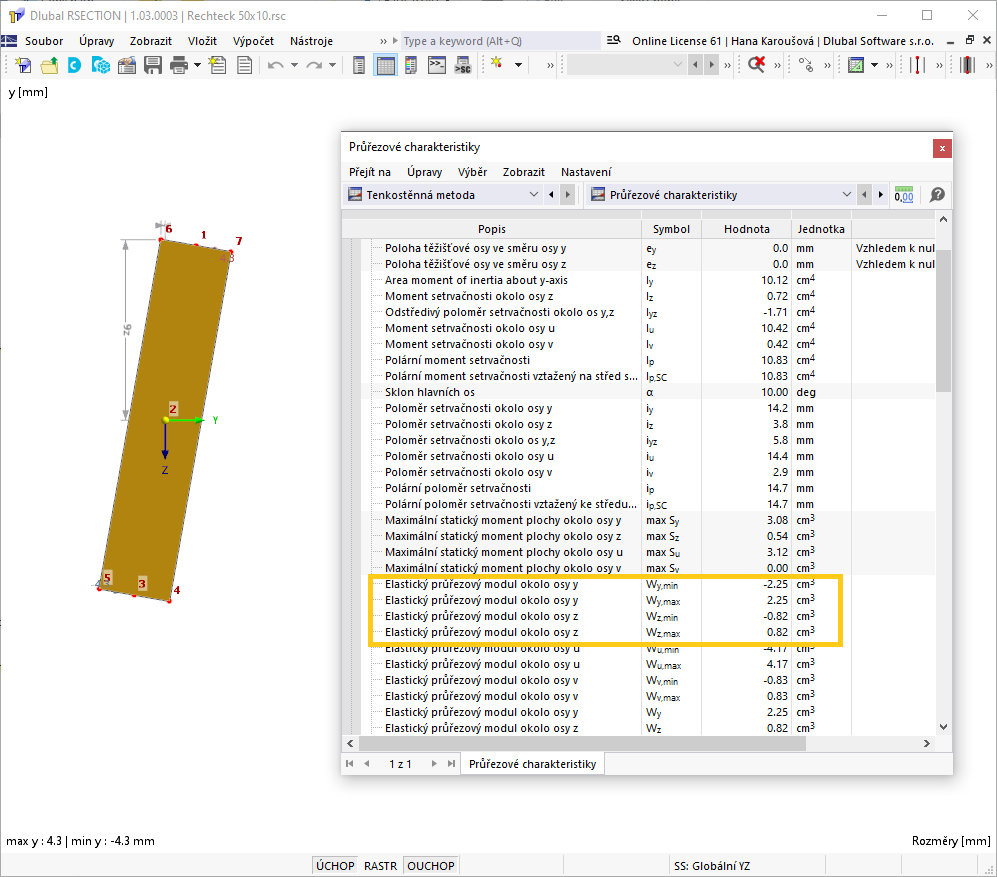The width and height of the screenshot is (997, 877).
Task: Open the printout report document icon
Action: point(244,65)
